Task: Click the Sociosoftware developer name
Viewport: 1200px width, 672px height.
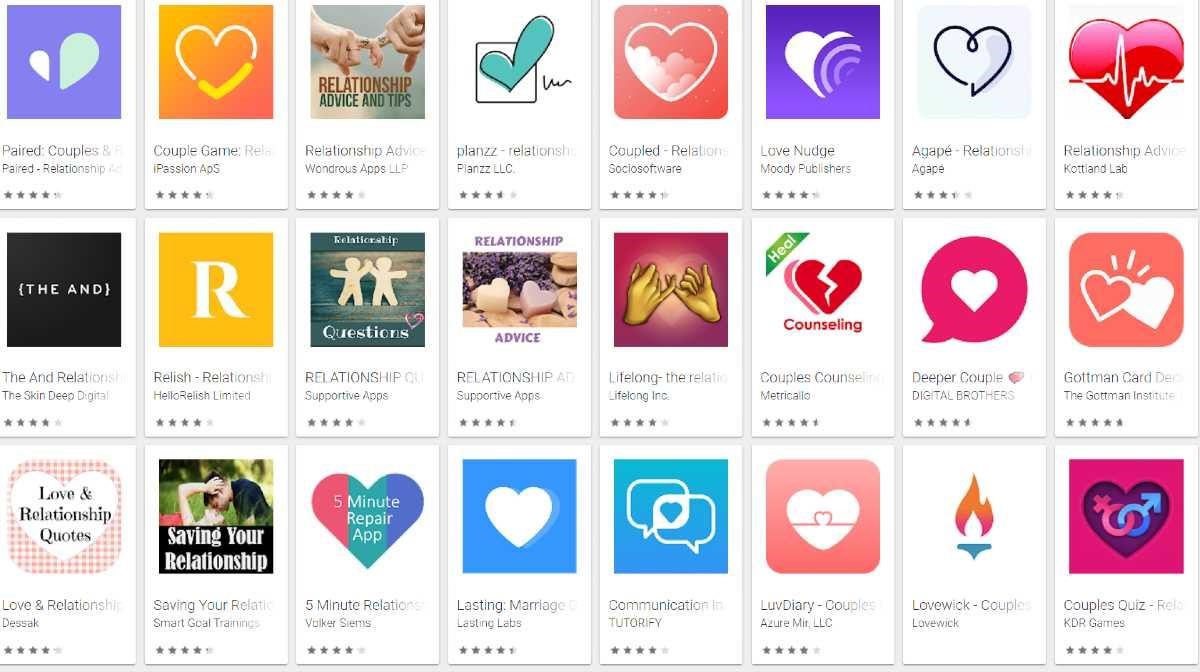Action: pos(645,169)
